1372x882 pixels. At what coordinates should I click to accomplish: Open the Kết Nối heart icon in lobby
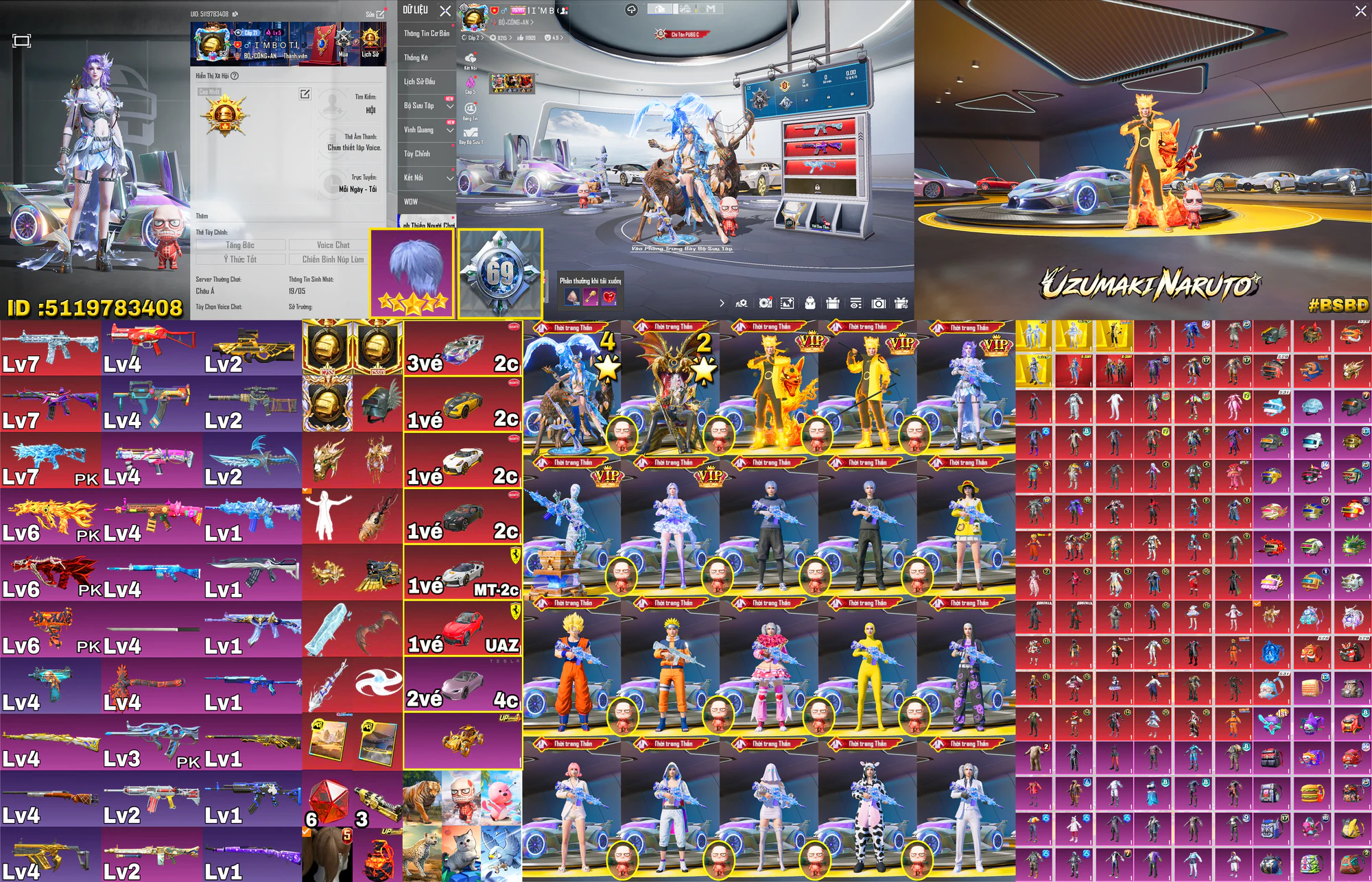471,60
